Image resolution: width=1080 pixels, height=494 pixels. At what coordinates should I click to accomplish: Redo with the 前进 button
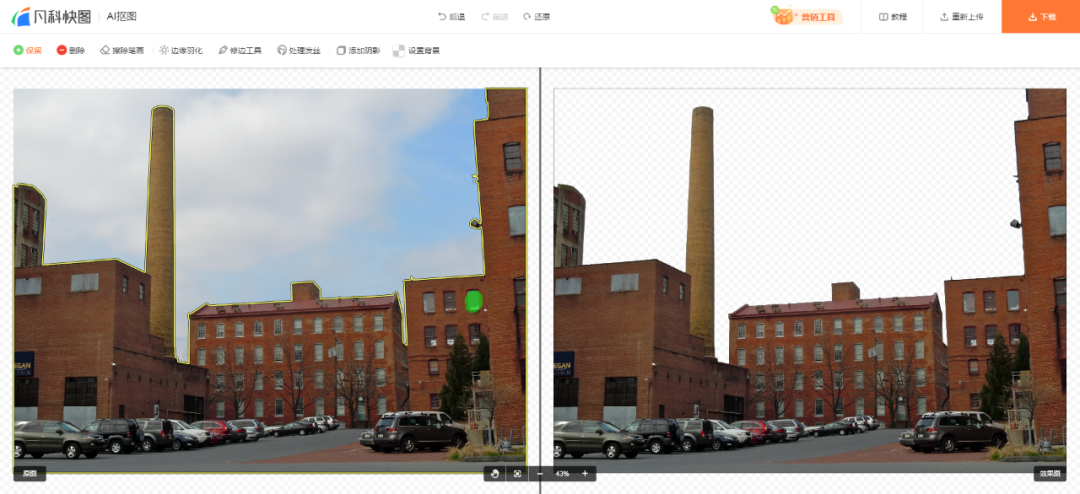(495, 17)
